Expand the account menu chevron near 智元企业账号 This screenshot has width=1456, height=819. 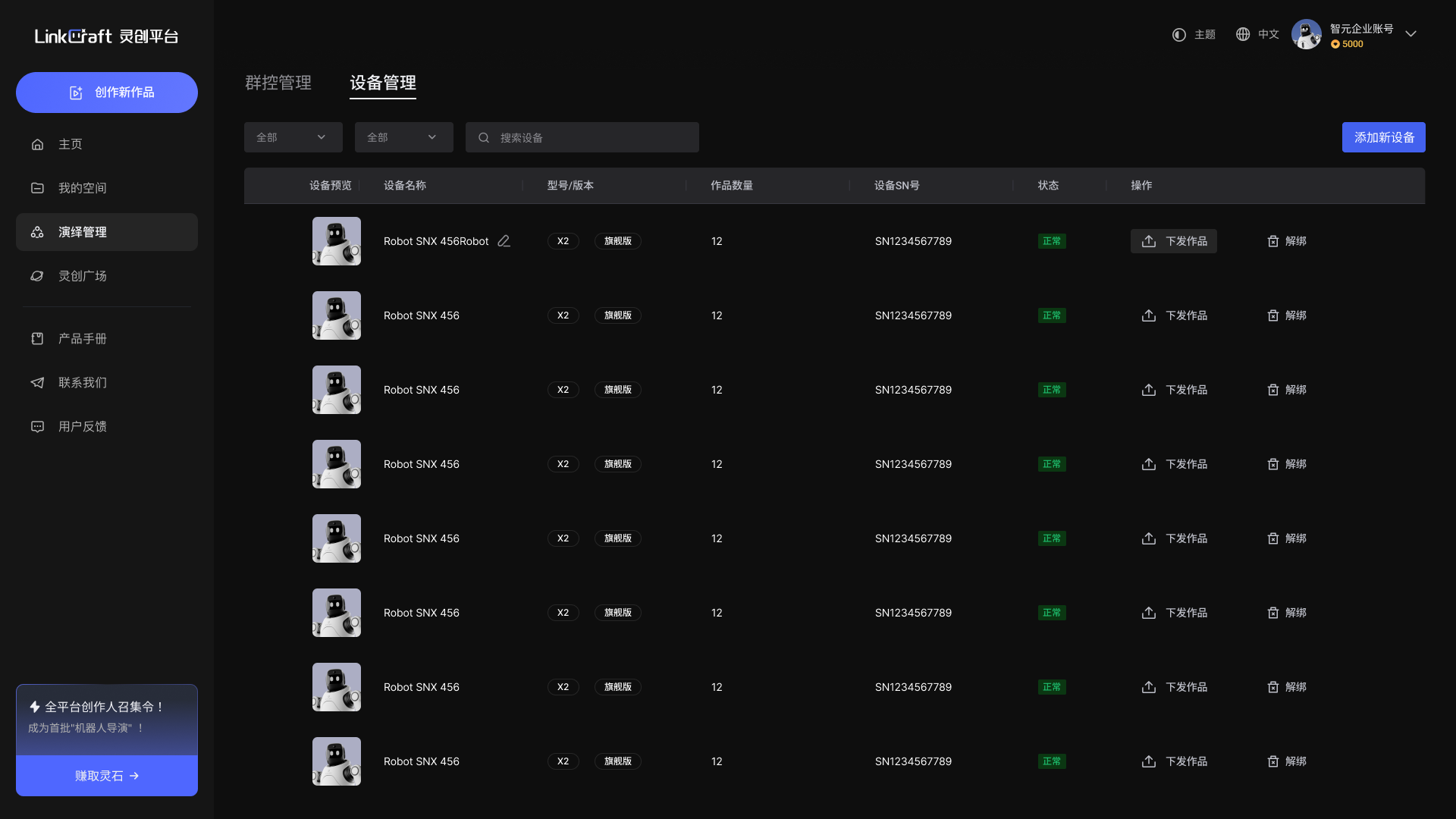tap(1411, 34)
